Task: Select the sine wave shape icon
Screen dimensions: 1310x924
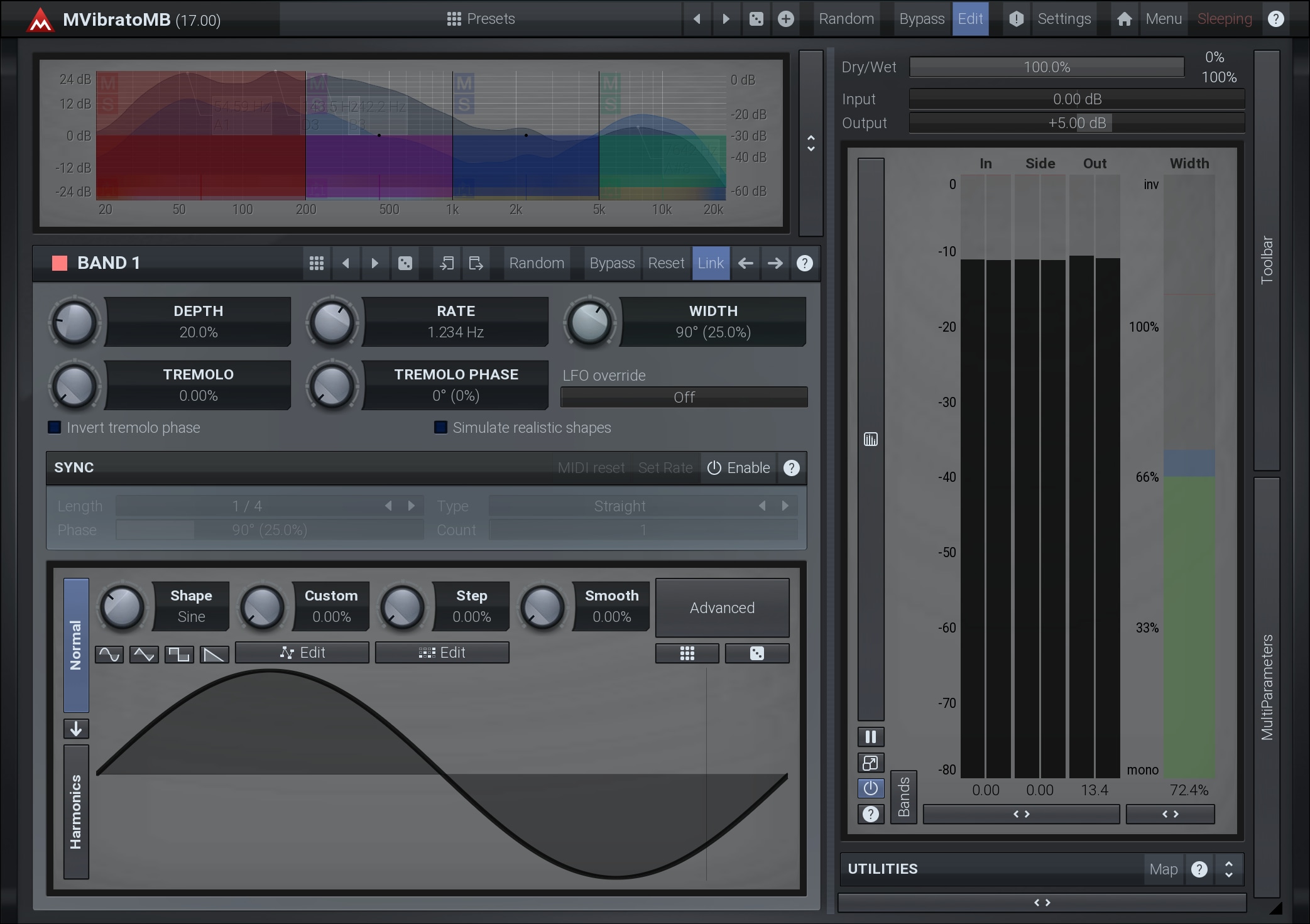Action: (x=109, y=655)
